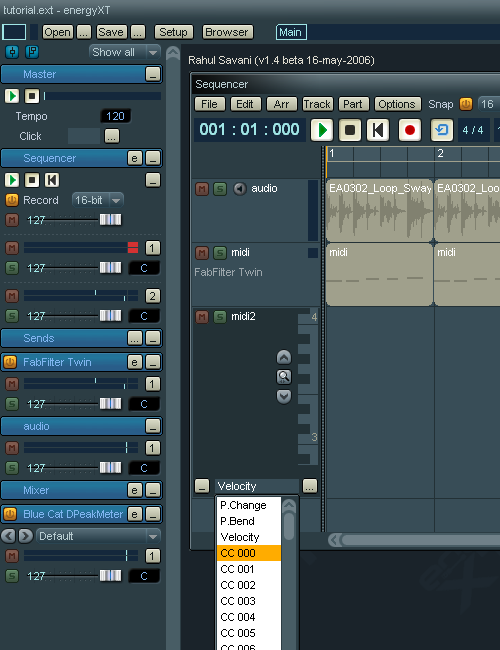Solo the midi track in sequencer
Image resolution: width=500 pixels, height=650 pixels.
point(220,253)
